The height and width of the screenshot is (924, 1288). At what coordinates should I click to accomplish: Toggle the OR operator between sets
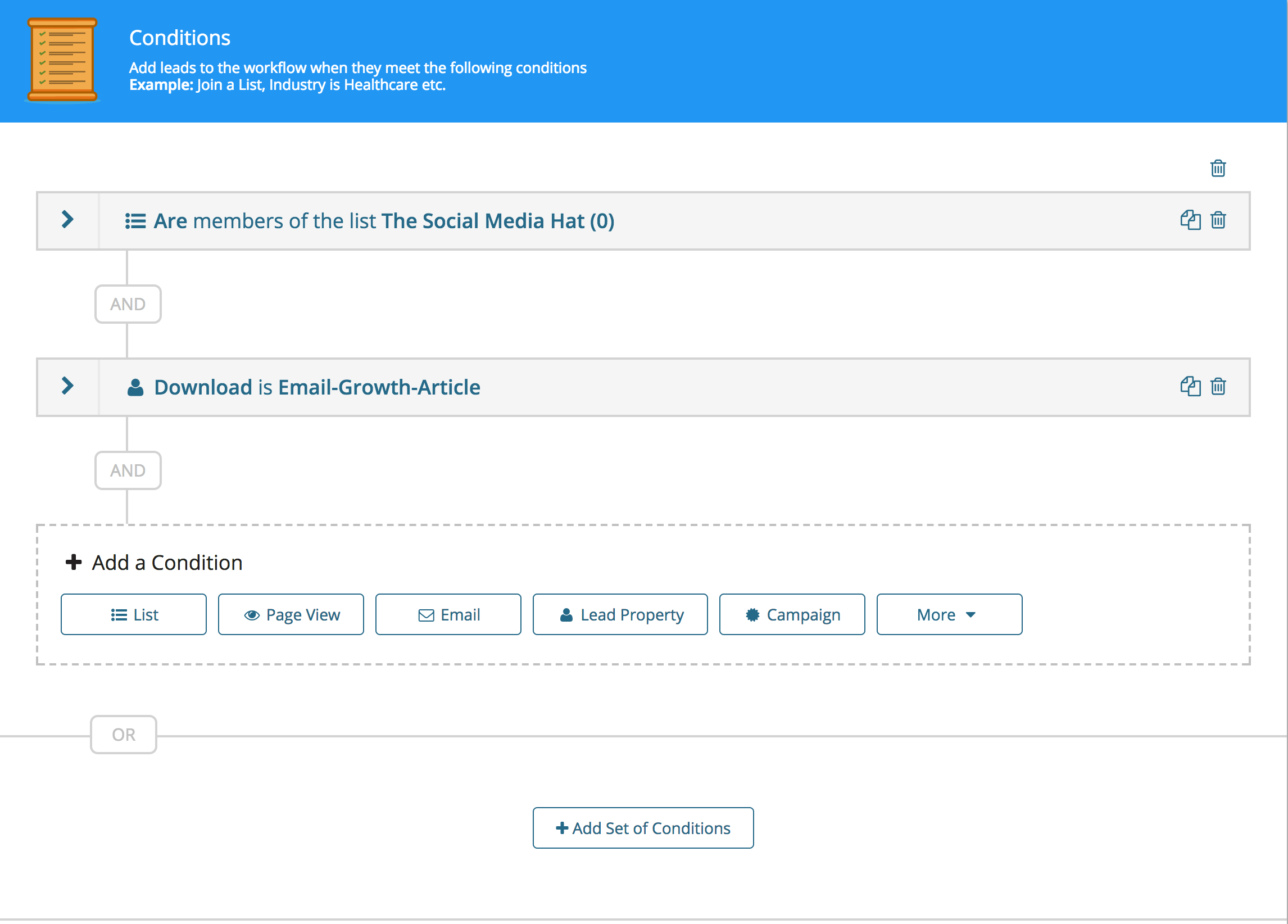coord(123,735)
